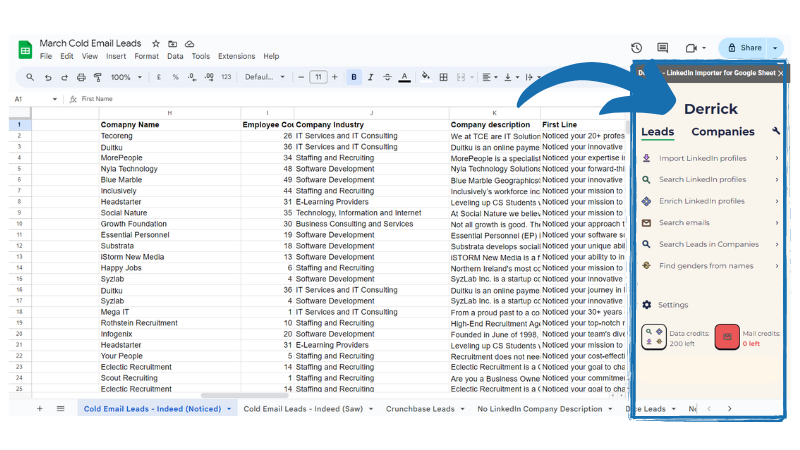Viewport: 800px width, 450px height.
Task: Open the File menu
Action: (46, 57)
